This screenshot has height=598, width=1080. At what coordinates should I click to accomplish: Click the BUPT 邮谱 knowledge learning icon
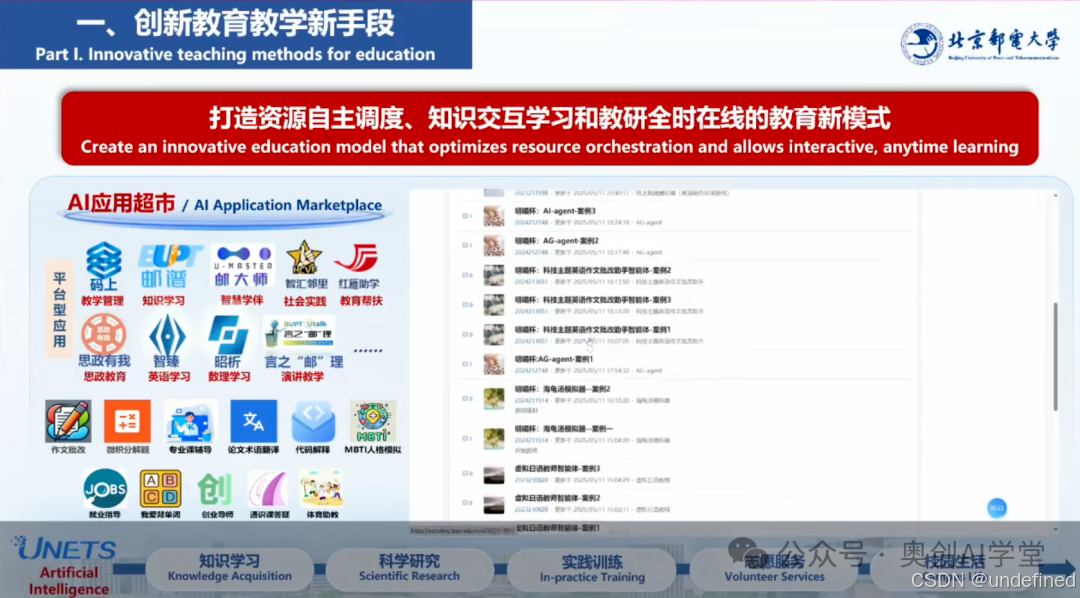(x=170, y=265)
